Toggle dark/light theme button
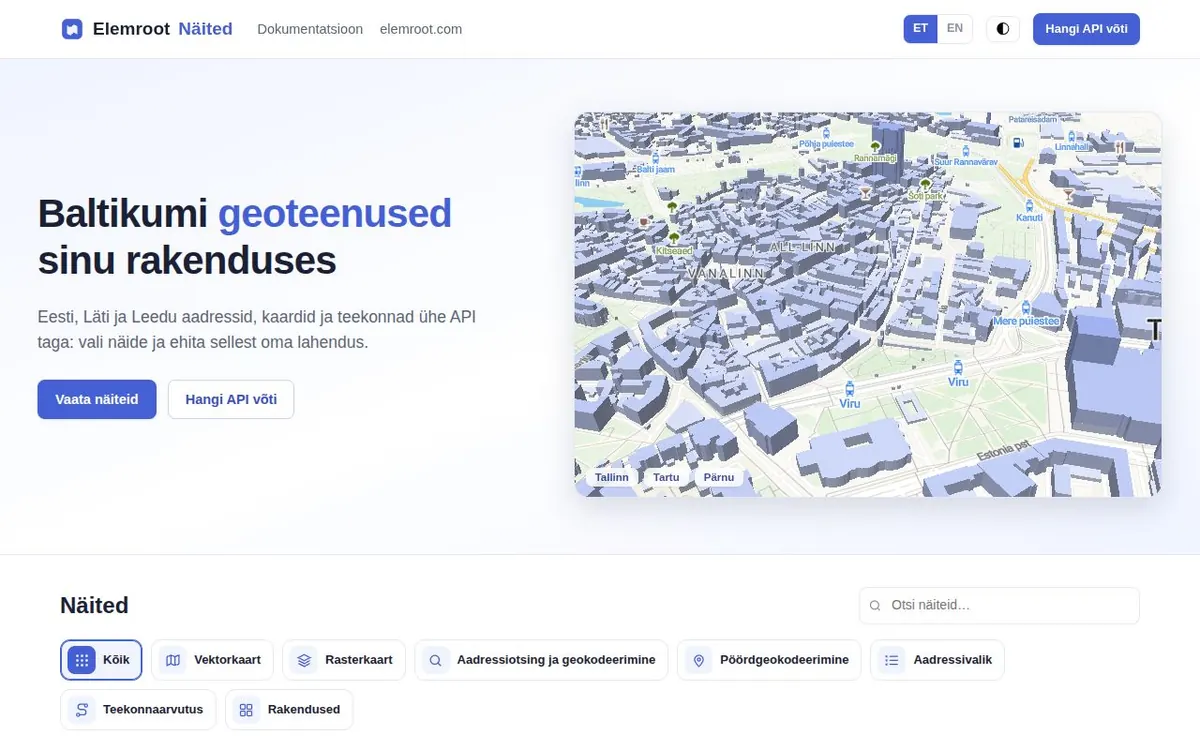Viewport: 1200px width, 750px height. (1003, 29)
